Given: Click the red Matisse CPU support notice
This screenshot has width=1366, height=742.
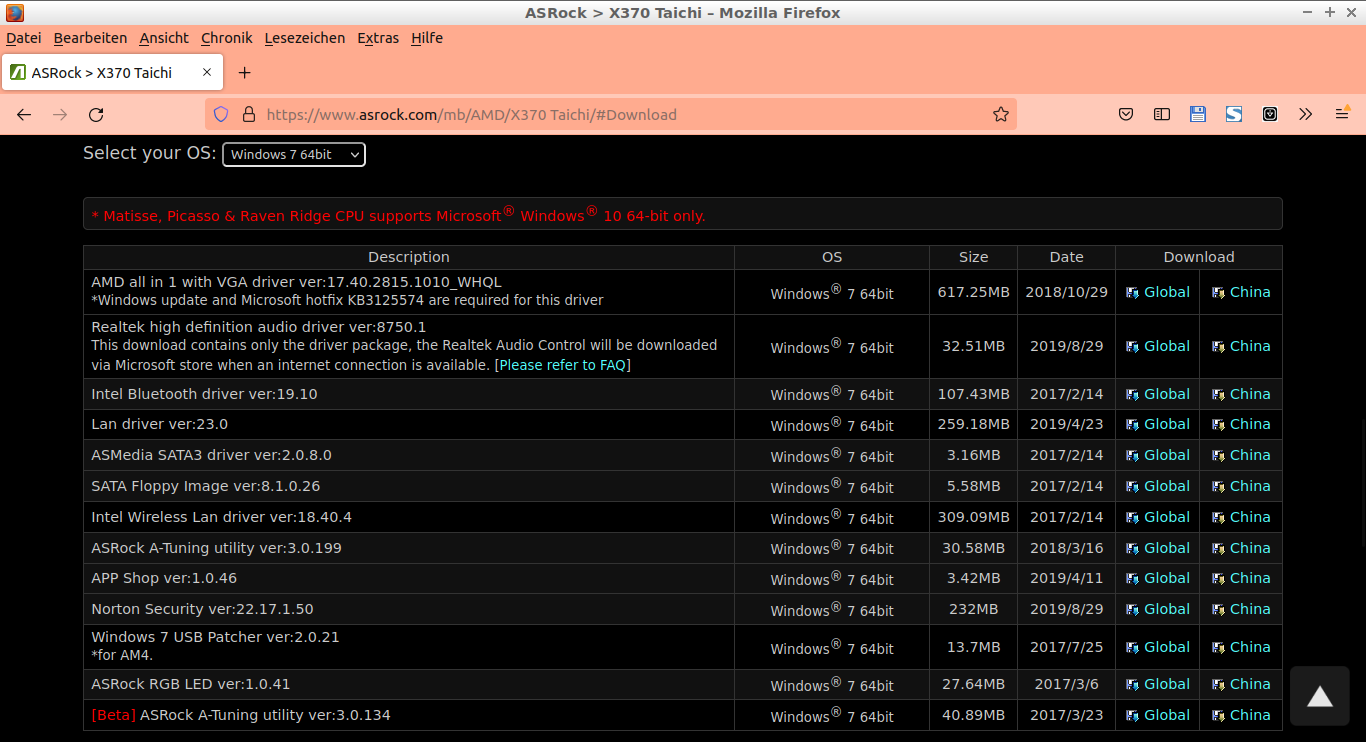Looking at the screenshot, I should [x=398, y=215].
